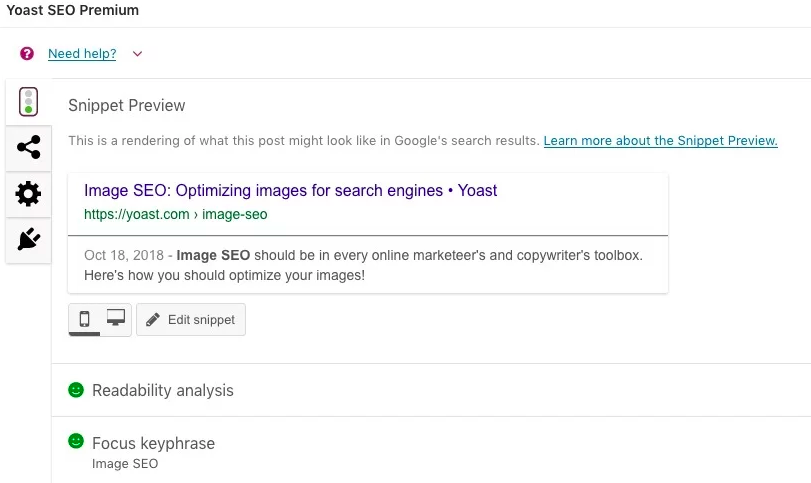Click the snippet URL yoast.com image-seo

coord(176,214)
